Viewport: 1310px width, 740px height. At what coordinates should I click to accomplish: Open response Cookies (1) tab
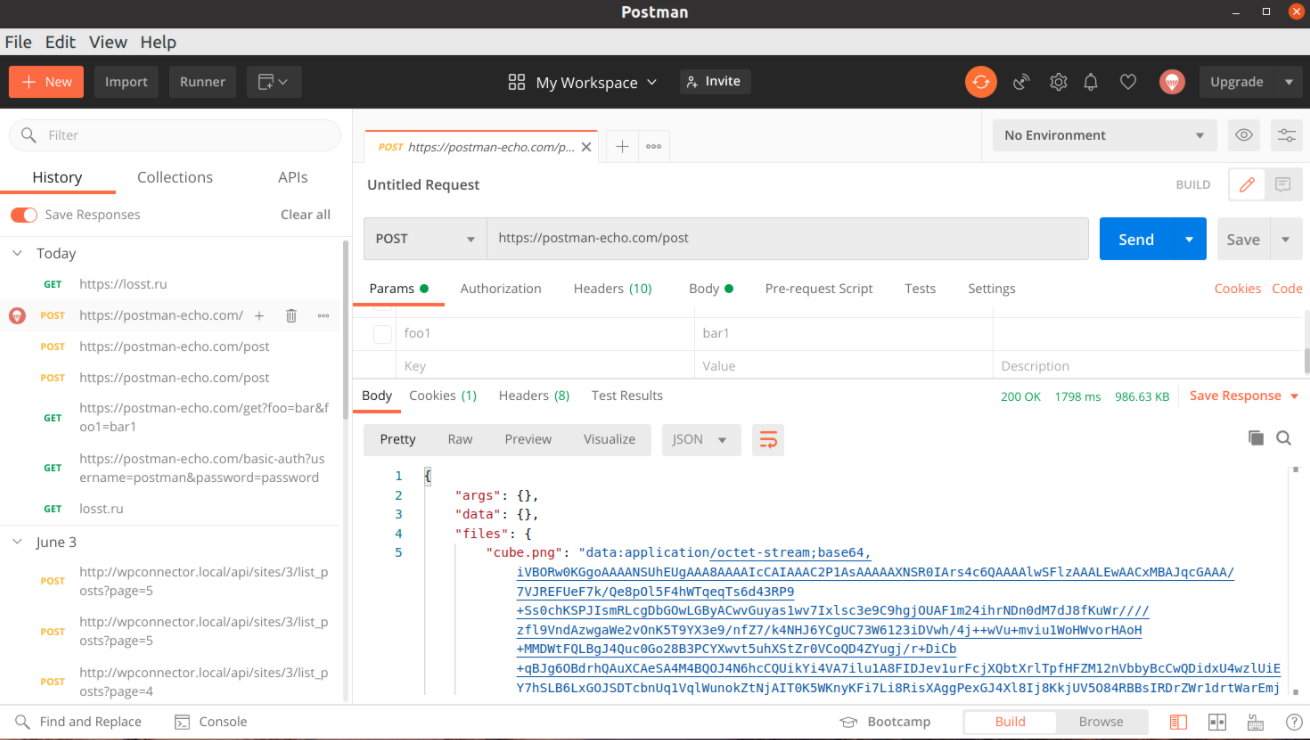pyautogui.click(x=443, y=396)
